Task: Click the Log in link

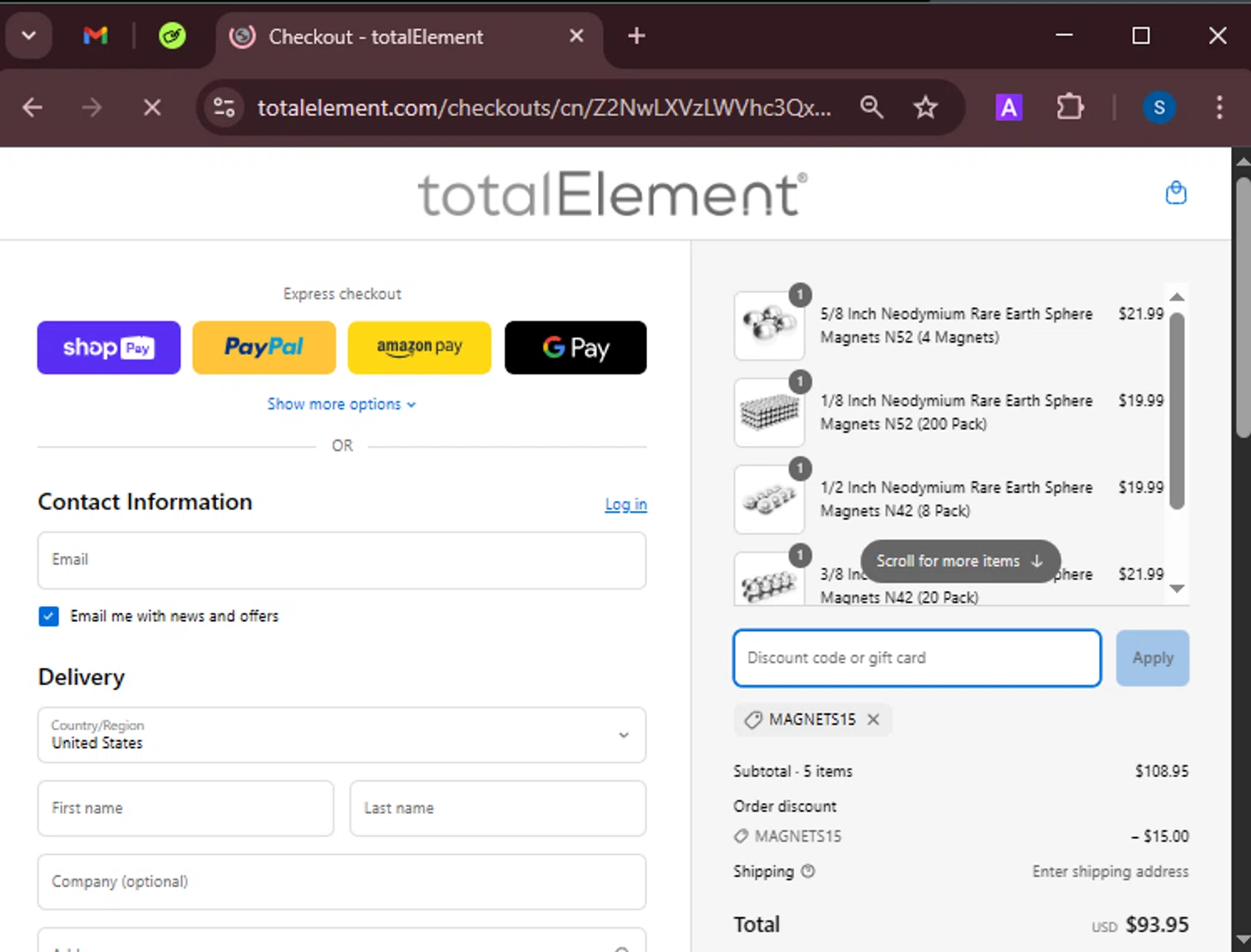Action: click(x=625, y=504)
